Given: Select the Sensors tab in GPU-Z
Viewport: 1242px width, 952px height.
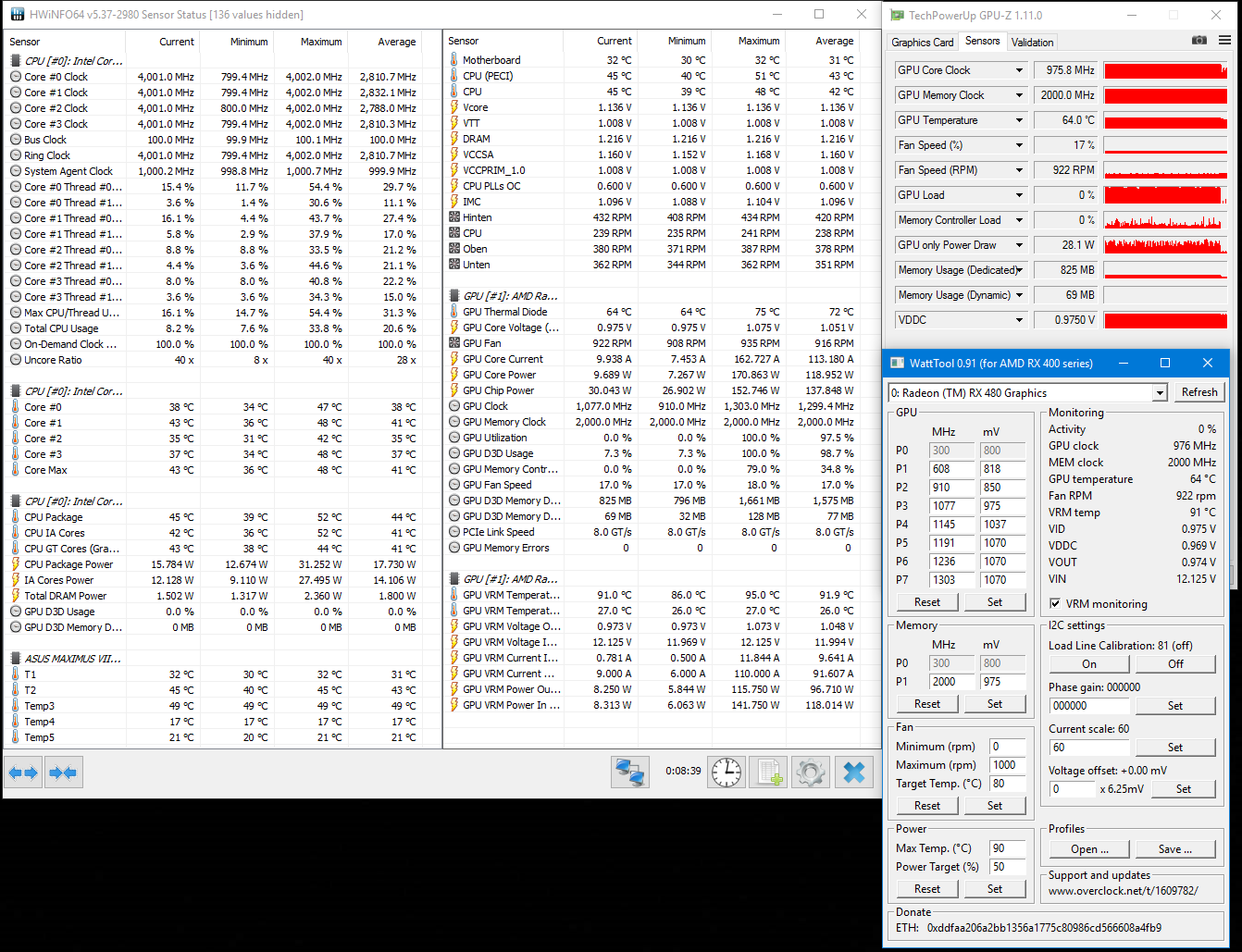Looking at the screenshot, I should 982,41.
